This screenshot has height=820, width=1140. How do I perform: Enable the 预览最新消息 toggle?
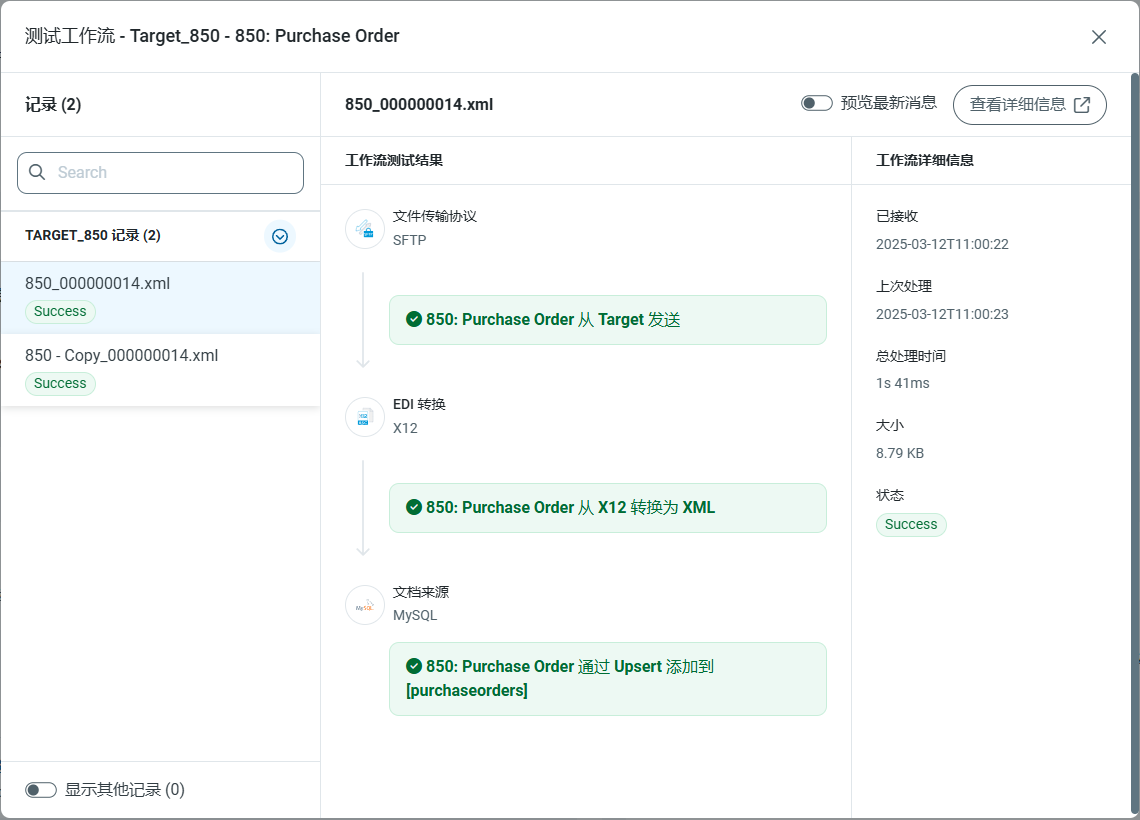coord(816,103)
